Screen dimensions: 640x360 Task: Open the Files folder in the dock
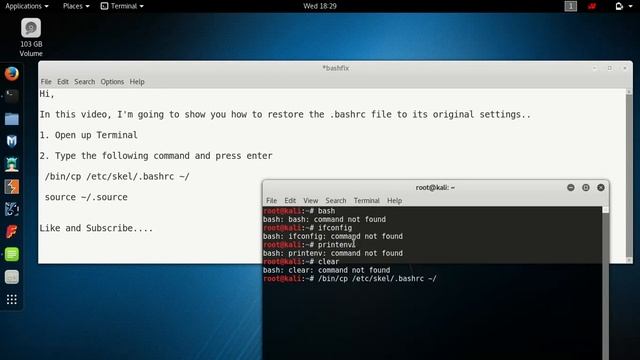click(x=11, y=119)
